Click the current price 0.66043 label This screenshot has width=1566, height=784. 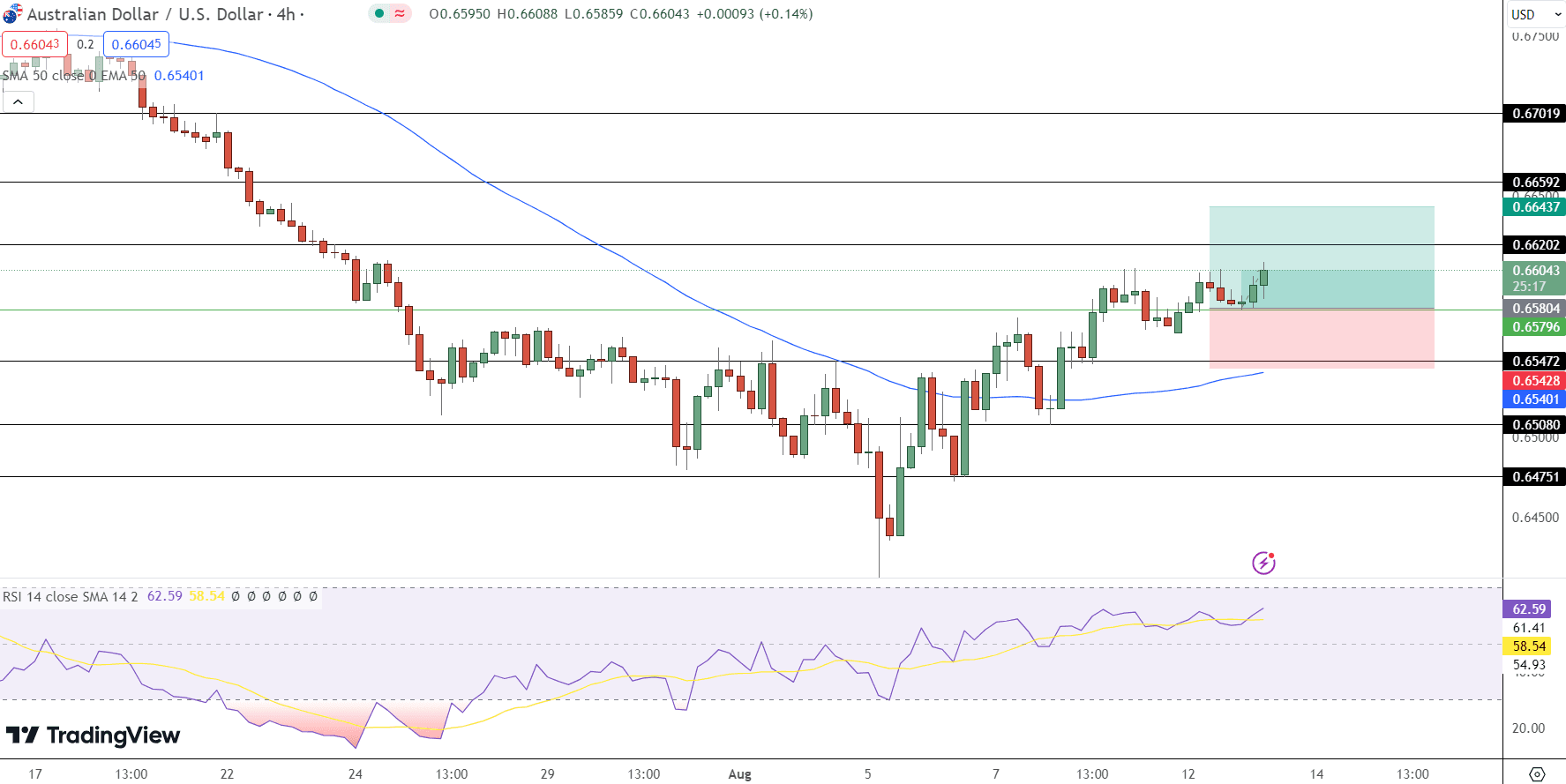click(x=1535, y=278)
